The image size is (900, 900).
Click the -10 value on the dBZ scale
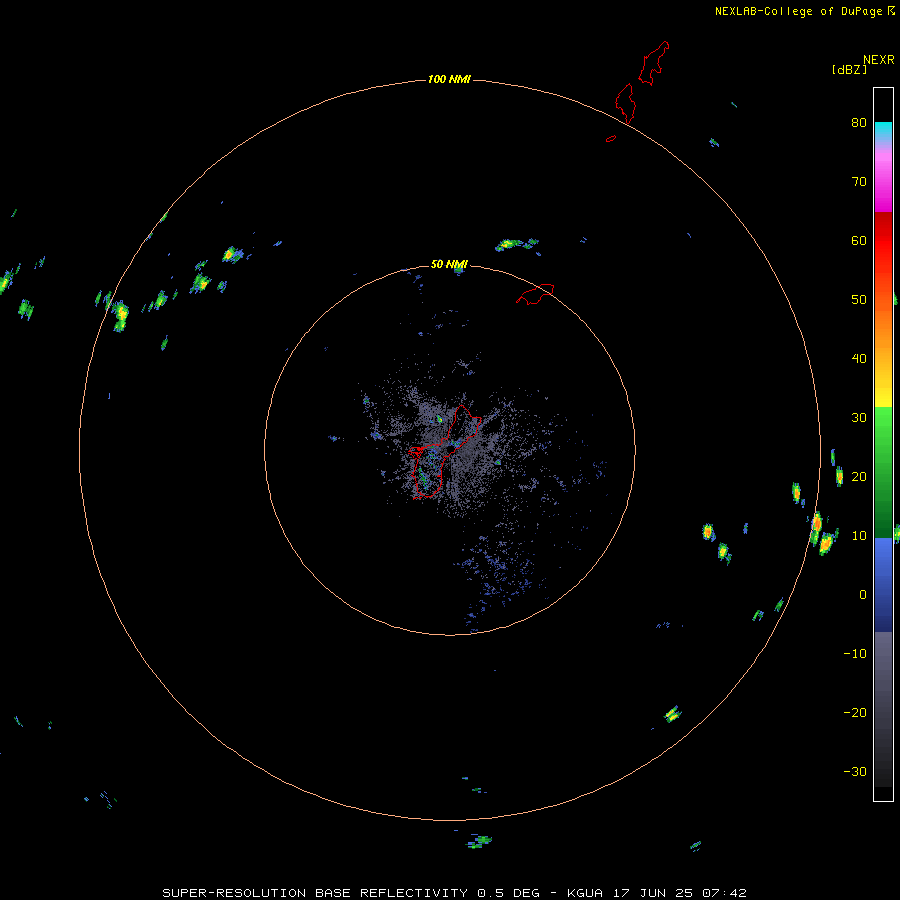[x=855, y=653]
